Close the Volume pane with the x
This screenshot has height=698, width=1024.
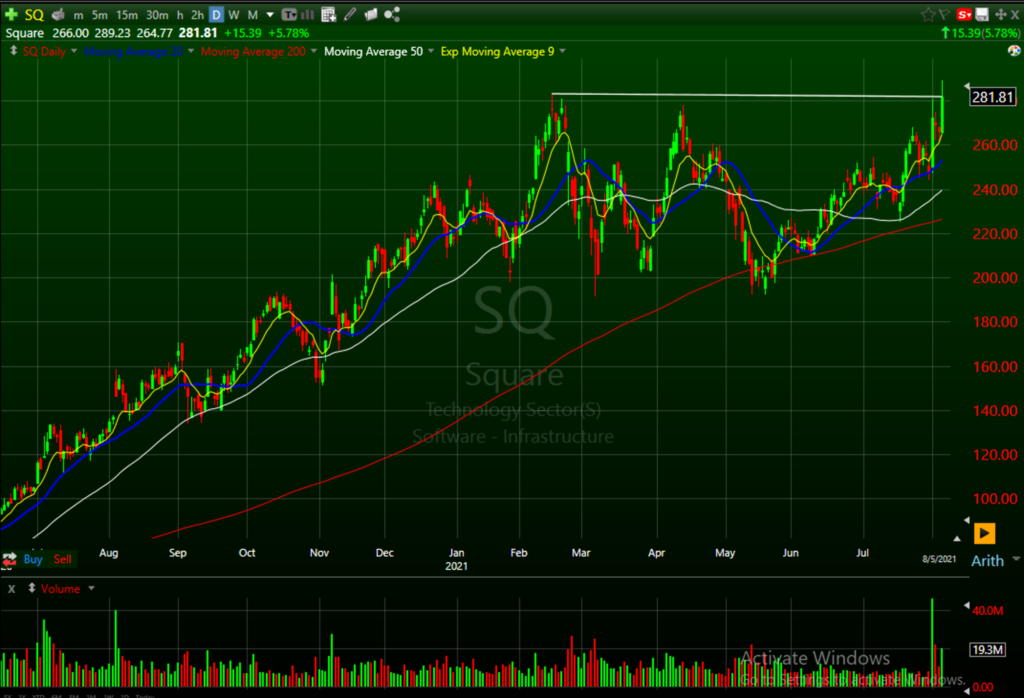[12, 589]
